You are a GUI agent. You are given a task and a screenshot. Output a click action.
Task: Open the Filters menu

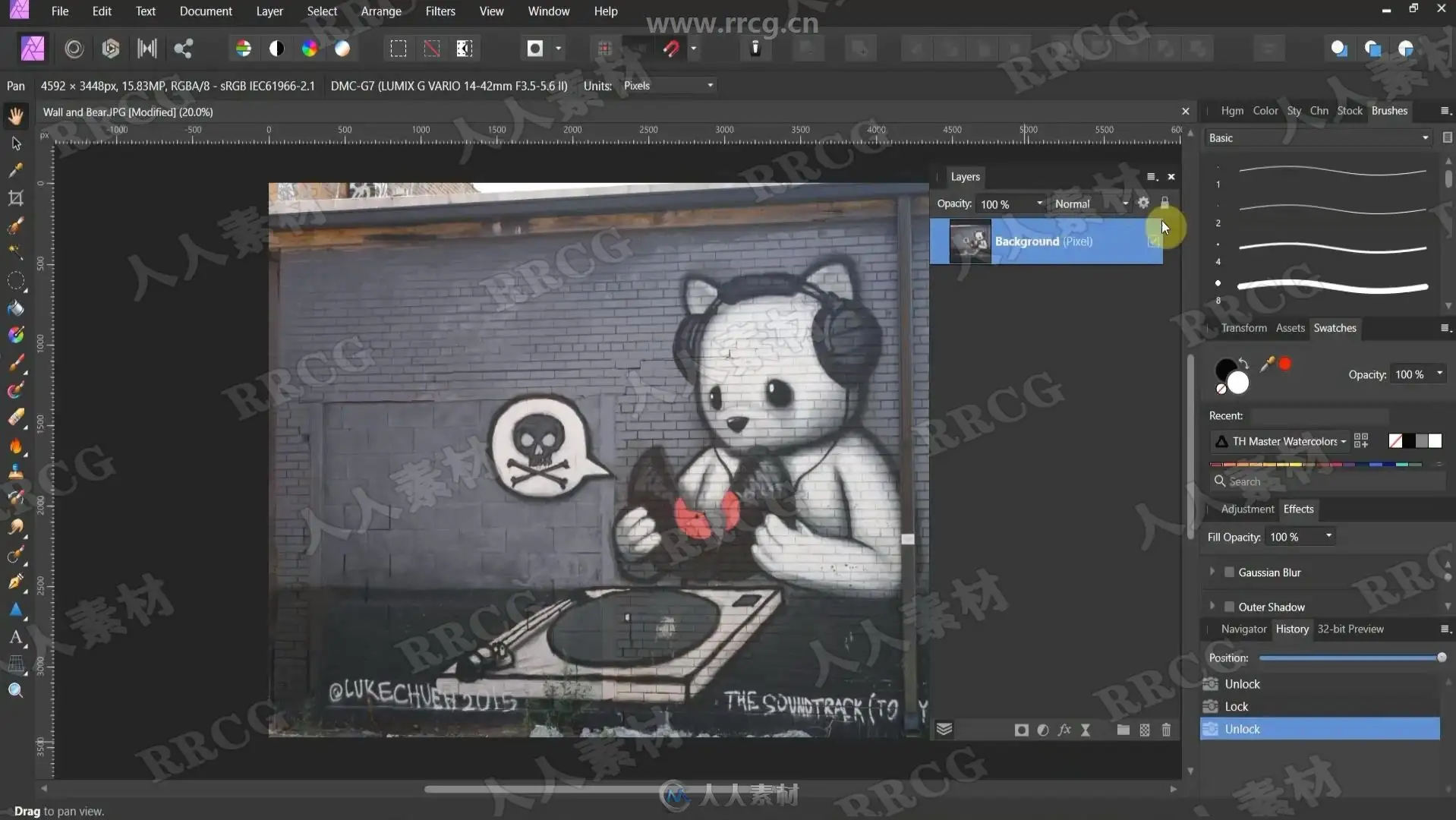point(440,11)
